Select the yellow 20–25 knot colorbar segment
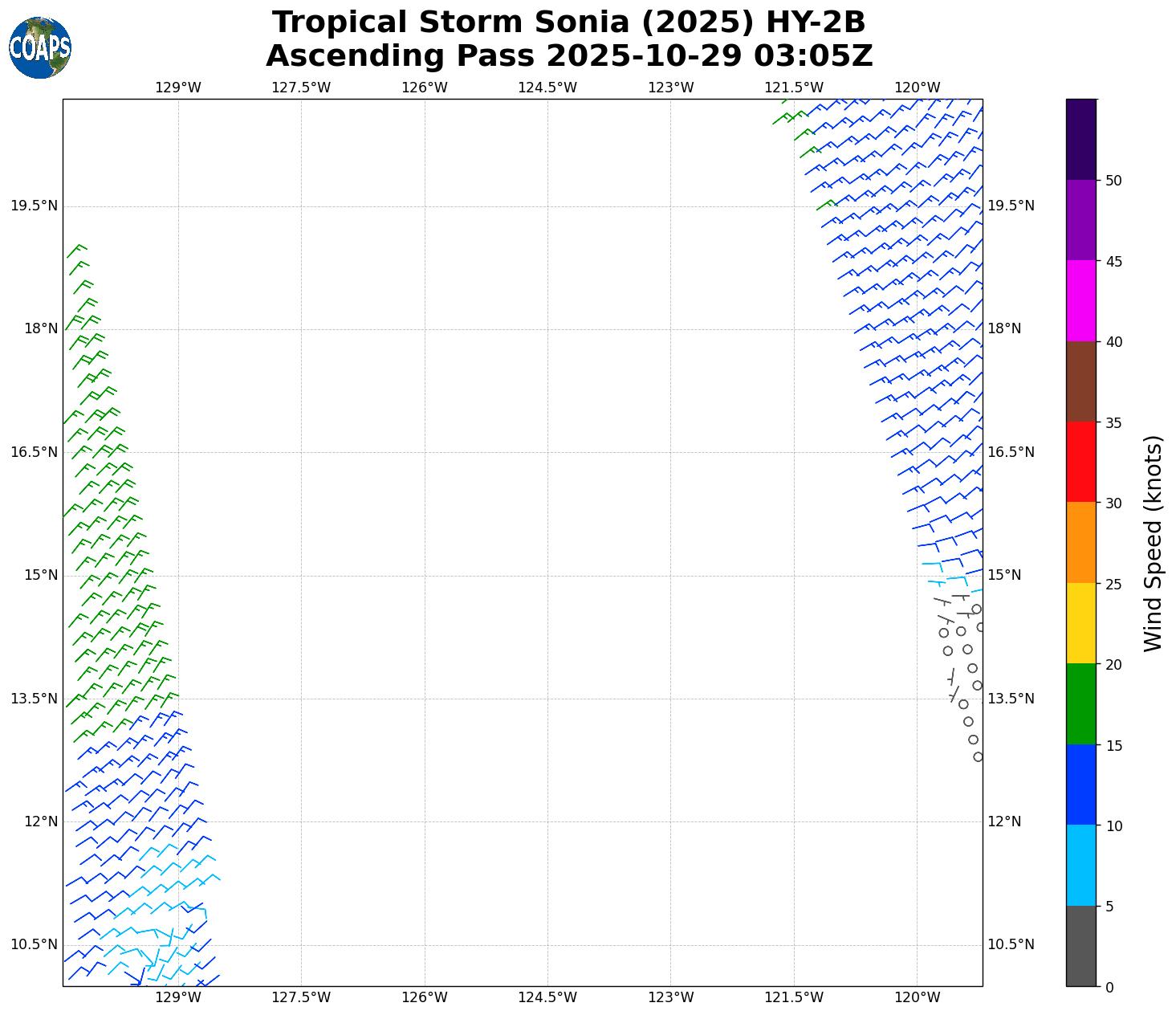 click(x=1080, y=623)
